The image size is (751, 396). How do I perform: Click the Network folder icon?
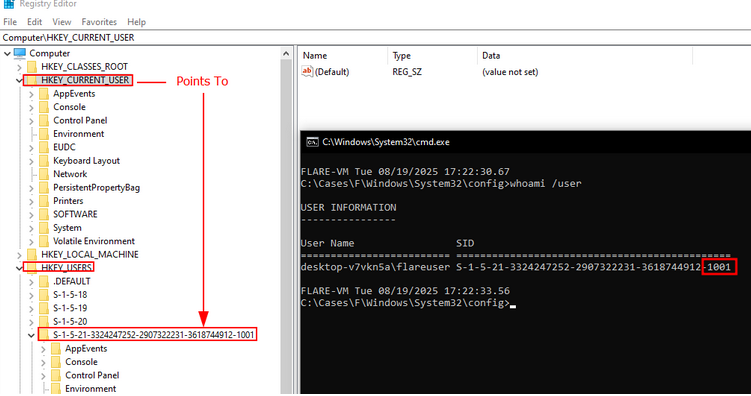coord(44,174)
